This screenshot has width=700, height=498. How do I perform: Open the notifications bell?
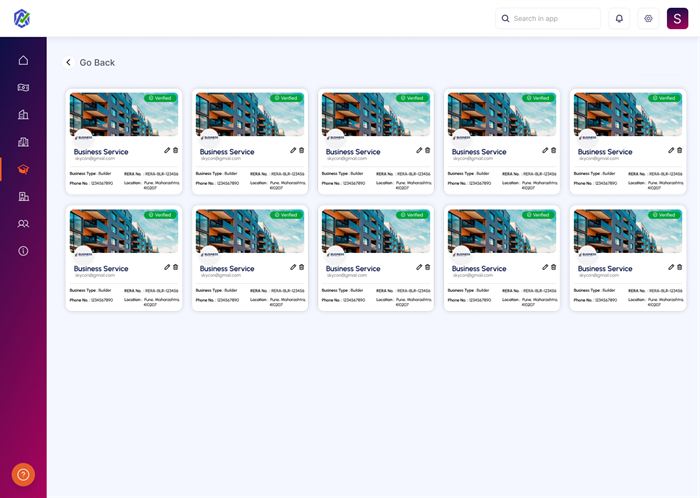click(x=619, y=18)
